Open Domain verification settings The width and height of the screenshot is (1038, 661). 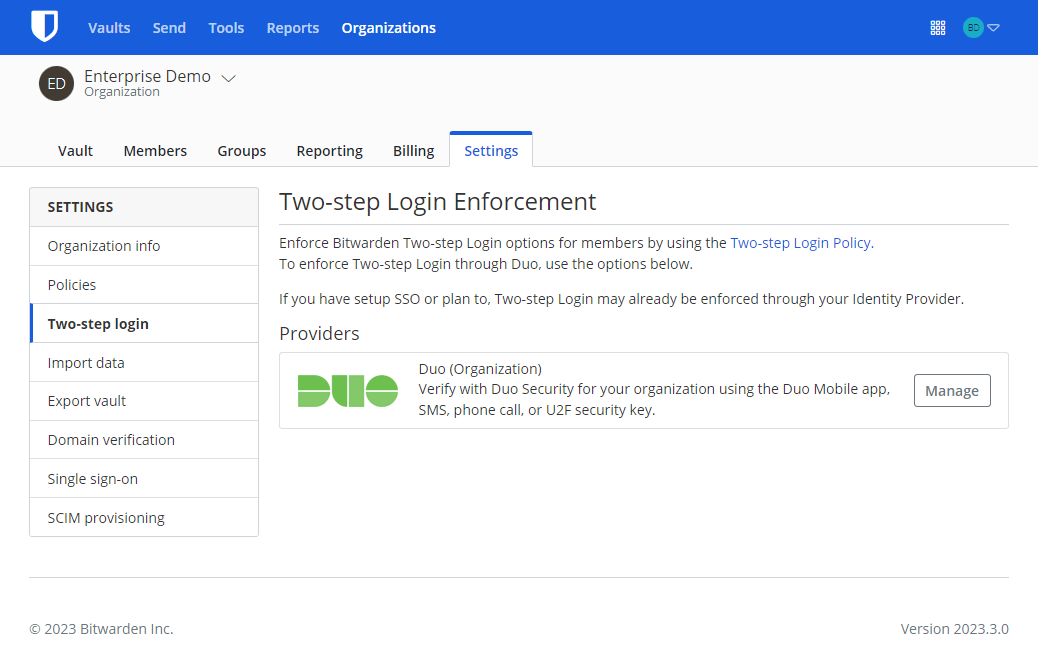(x=111, y=439)
